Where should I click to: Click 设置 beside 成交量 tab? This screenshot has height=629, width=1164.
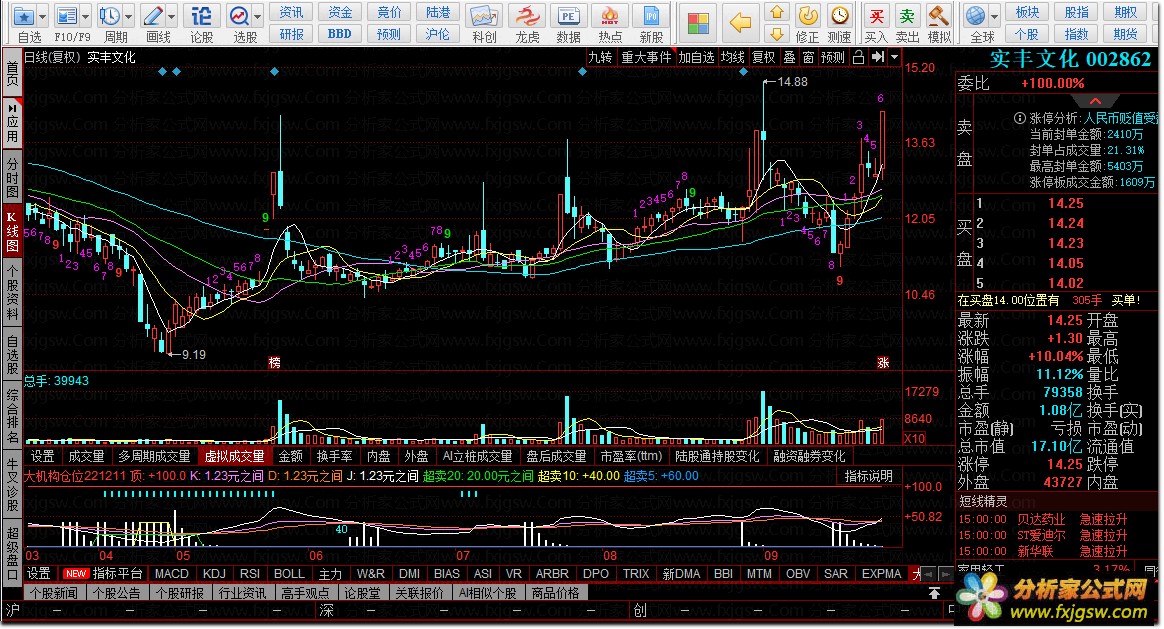[x=42, y=457]
